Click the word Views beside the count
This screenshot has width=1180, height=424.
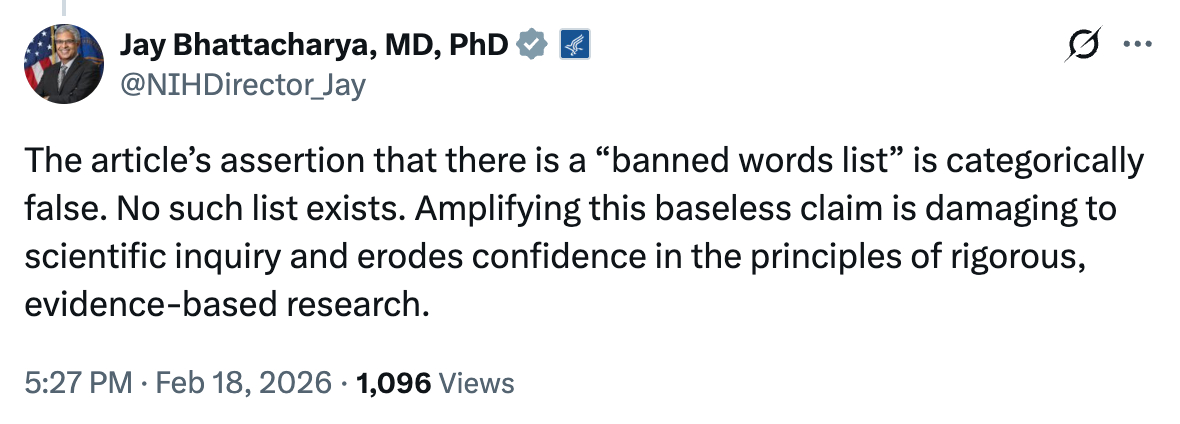(476, 382)
